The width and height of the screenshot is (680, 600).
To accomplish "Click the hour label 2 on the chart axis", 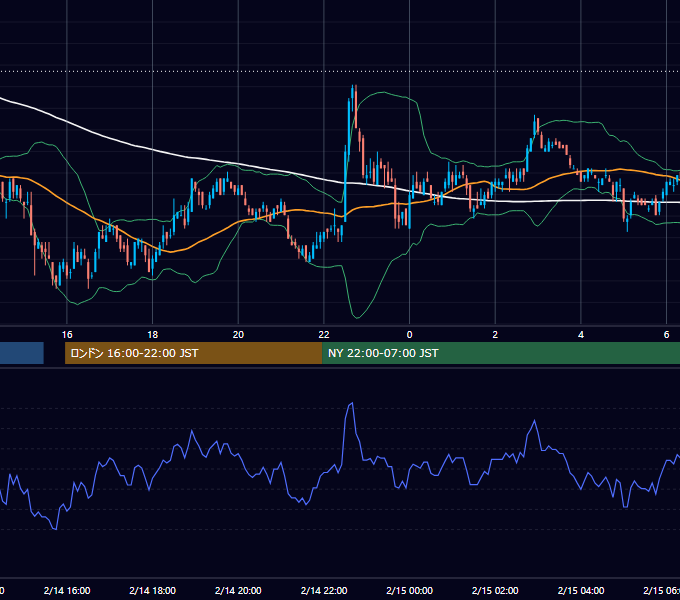I will pyautogui.click(x=495, y=335).
